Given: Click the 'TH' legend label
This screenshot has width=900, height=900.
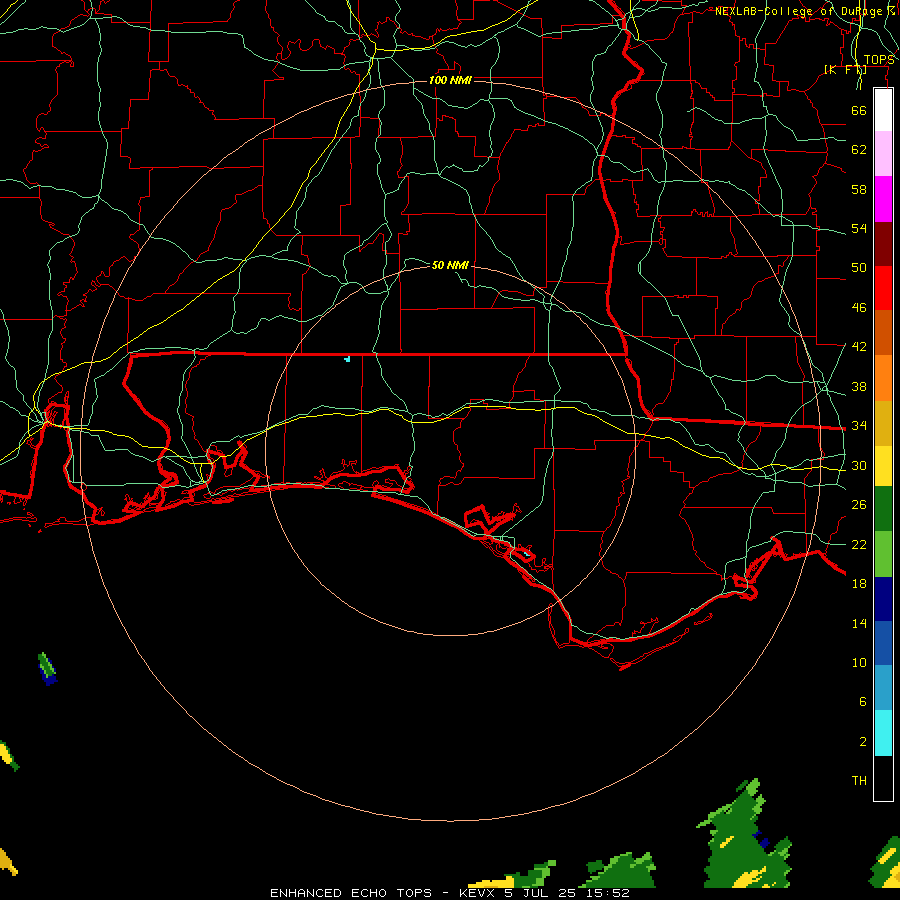Looking at the screenshot, I should click(859, 781).
